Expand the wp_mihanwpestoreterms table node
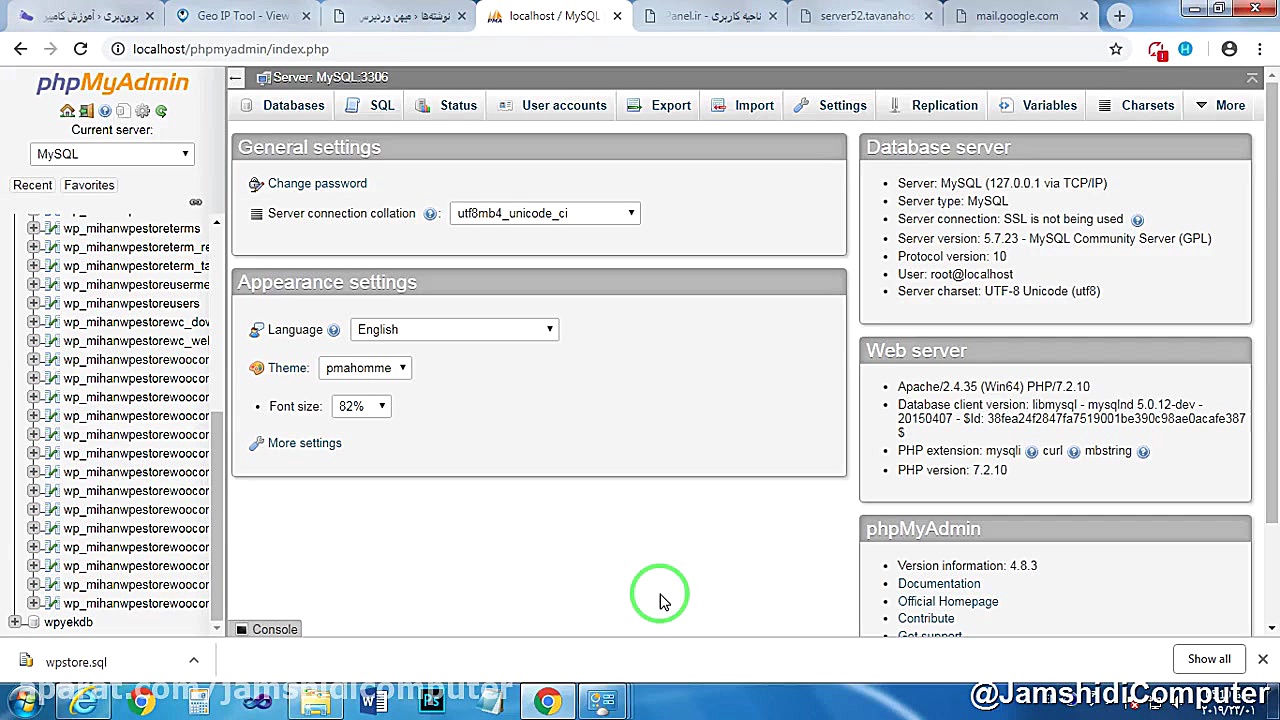Image resolution: width=1280 pixels, height=720 pixels. (x=33, y=228)
